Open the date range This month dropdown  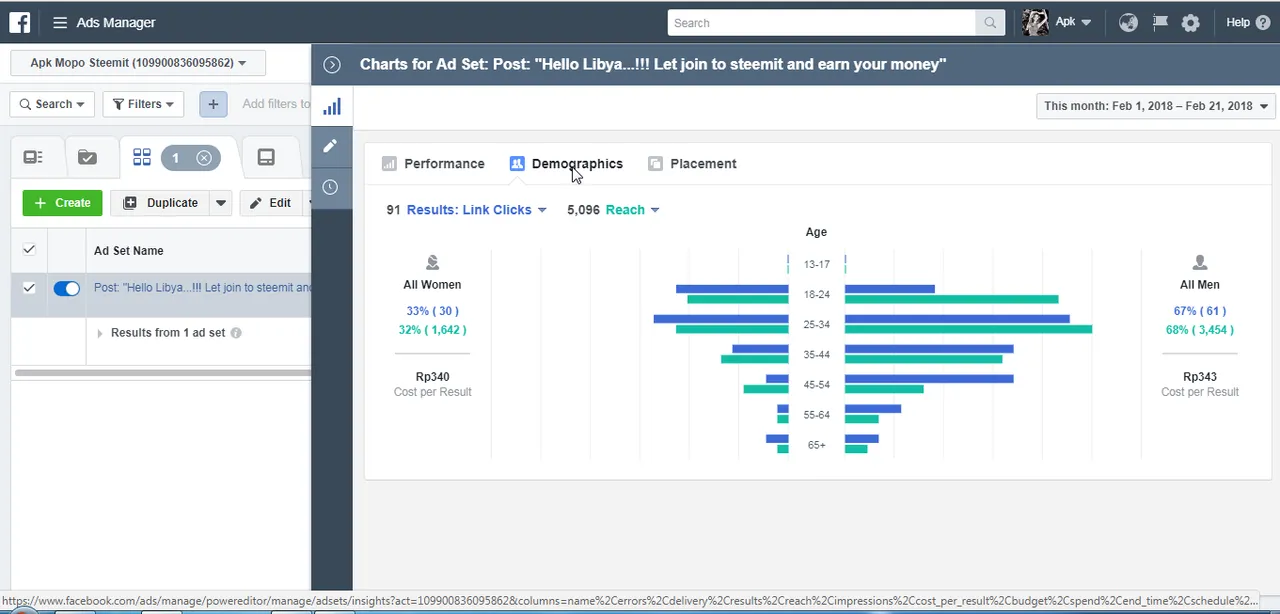pyautogui.click(x=1156, y=106)
